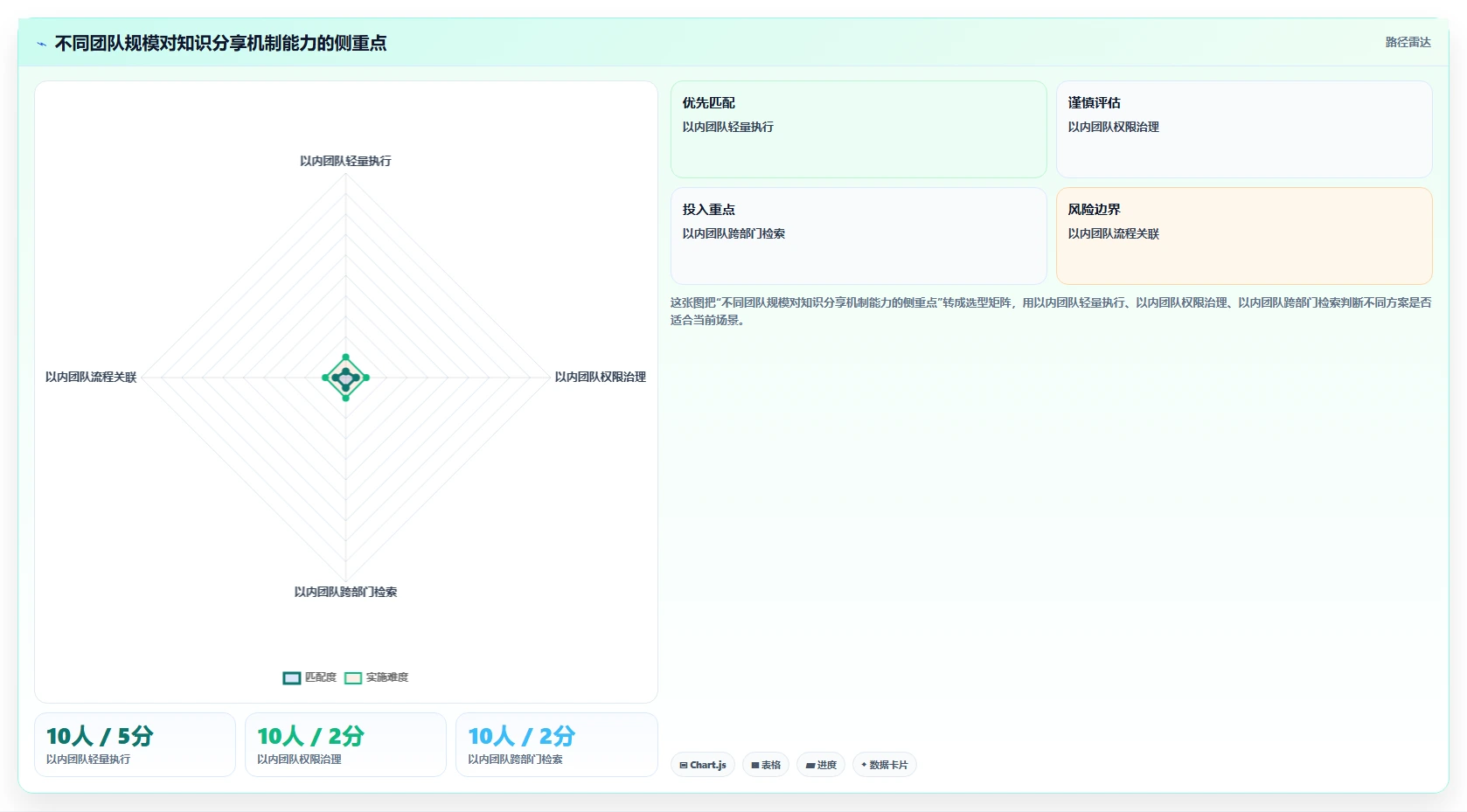Open the 谨慎评估 card
This screenshot has height=812, width=1467.
(x=1244, y=129)
